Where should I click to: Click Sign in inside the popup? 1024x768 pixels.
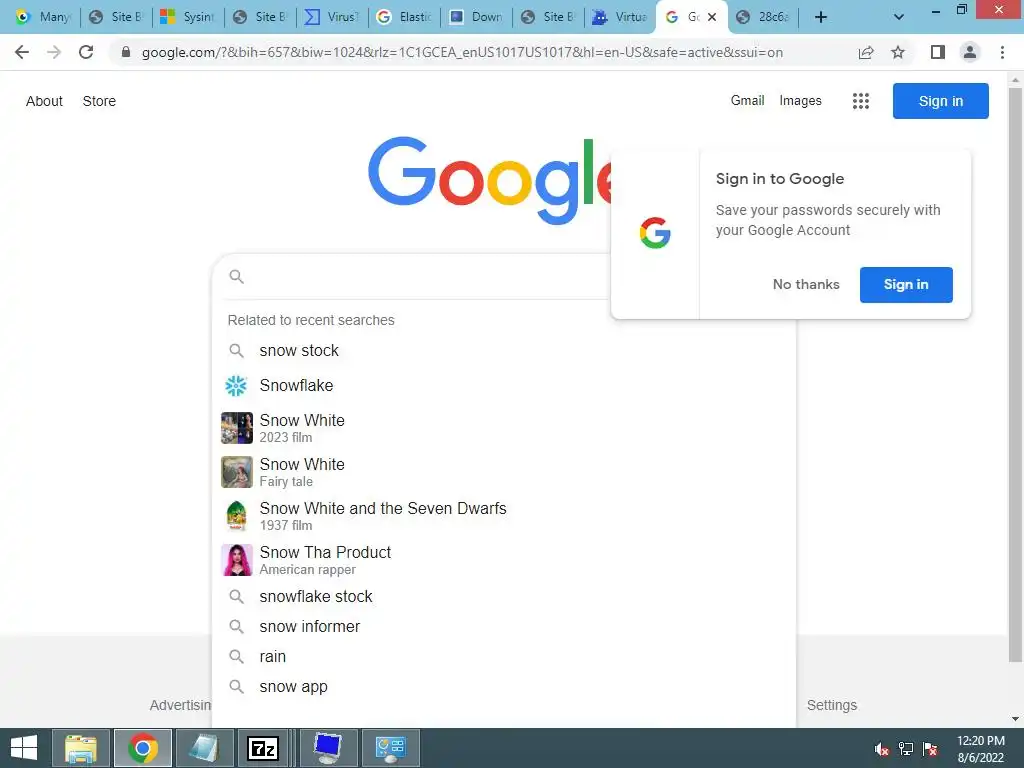[906, 285]
